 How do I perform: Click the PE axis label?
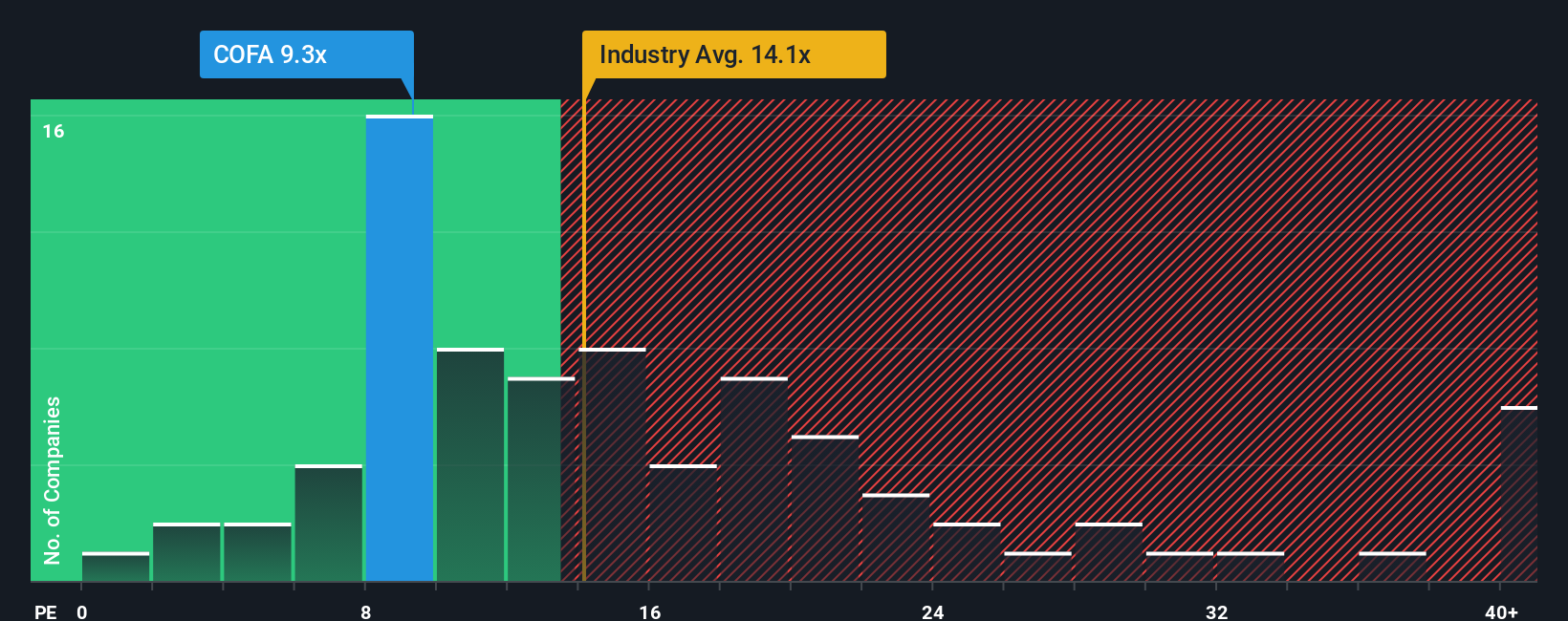(46, 611)
